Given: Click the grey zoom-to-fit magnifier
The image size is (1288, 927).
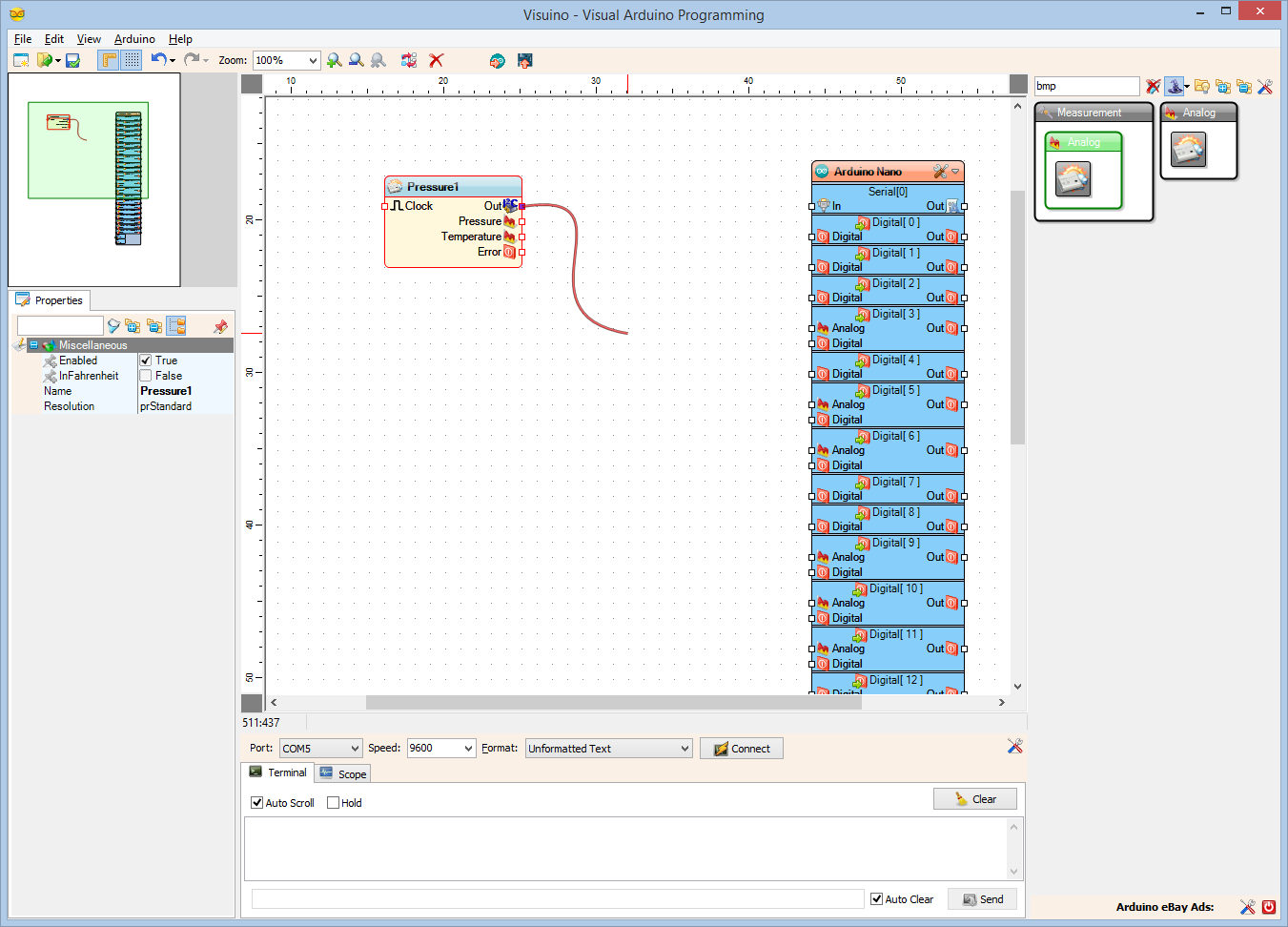Looking at the screenshot, I should (378, 60).
